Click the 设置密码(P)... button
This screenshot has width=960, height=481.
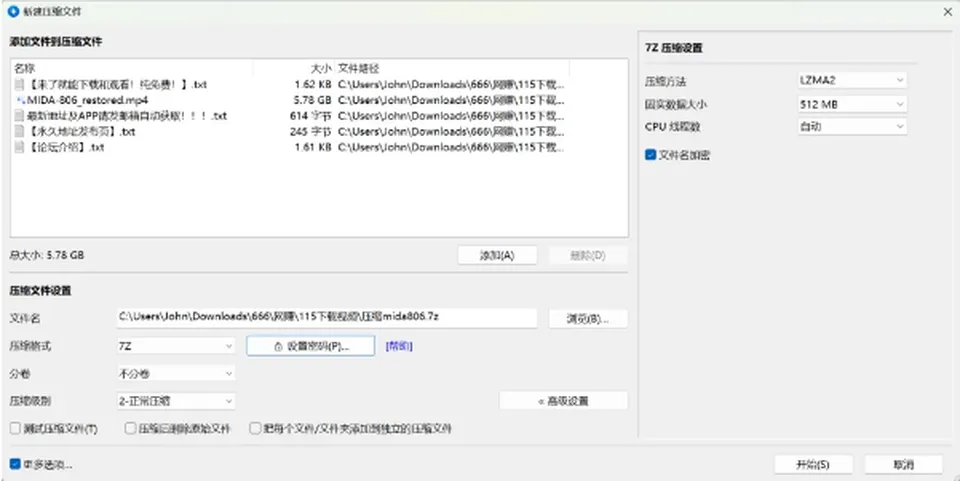point(310,346)
